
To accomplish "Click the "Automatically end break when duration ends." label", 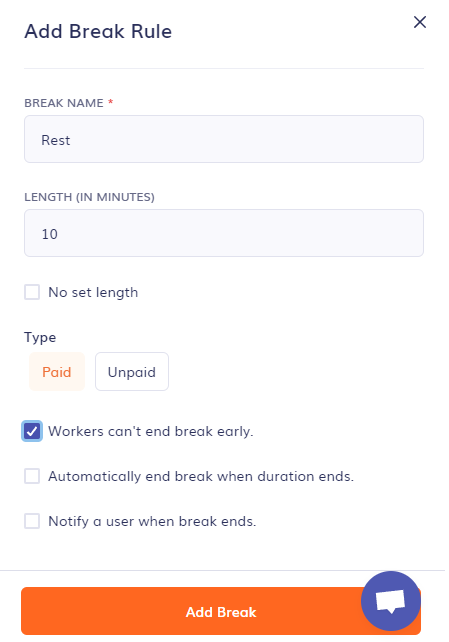I will 201,477.
